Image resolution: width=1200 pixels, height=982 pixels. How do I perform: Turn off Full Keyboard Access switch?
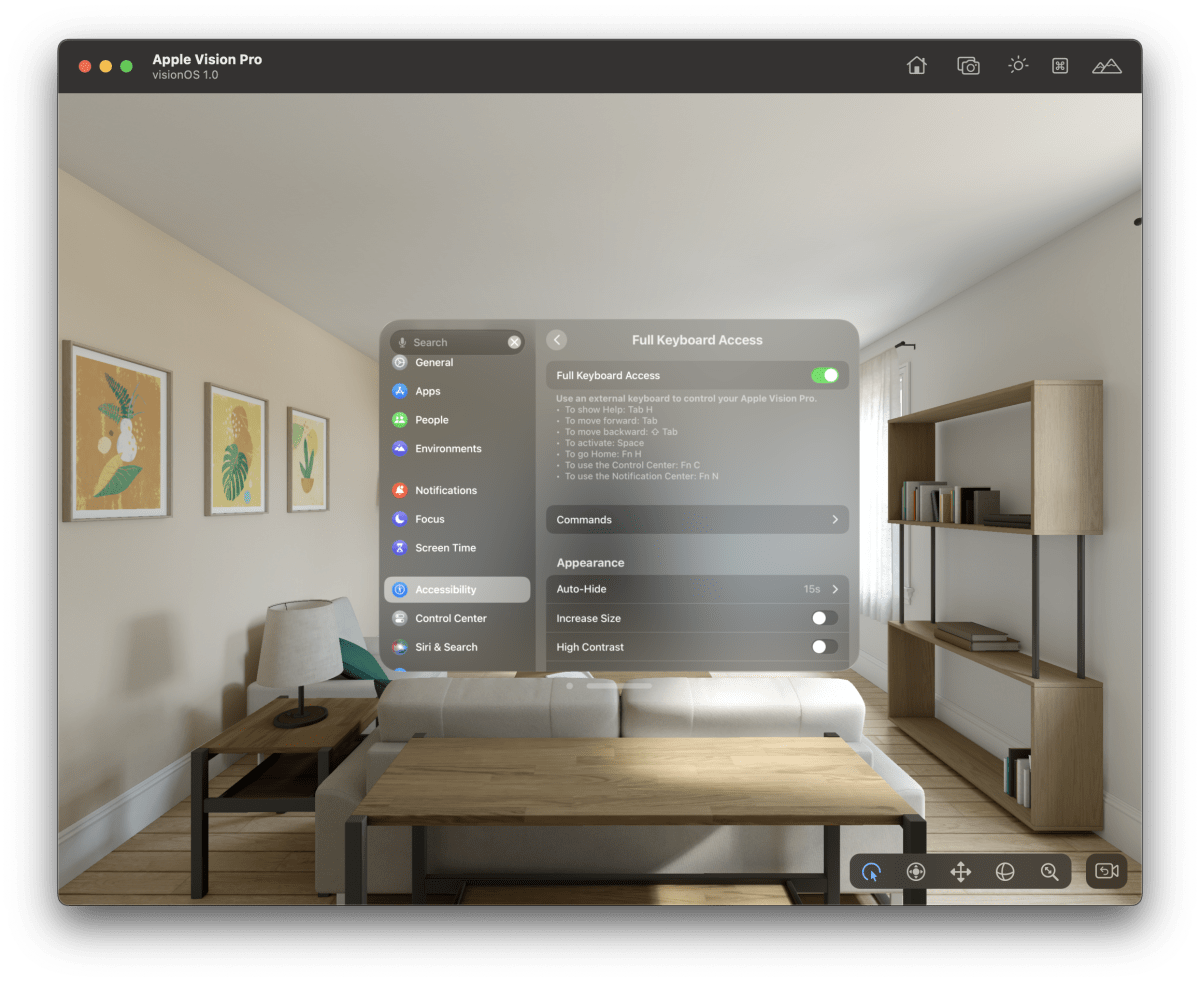tap(824, 375)
